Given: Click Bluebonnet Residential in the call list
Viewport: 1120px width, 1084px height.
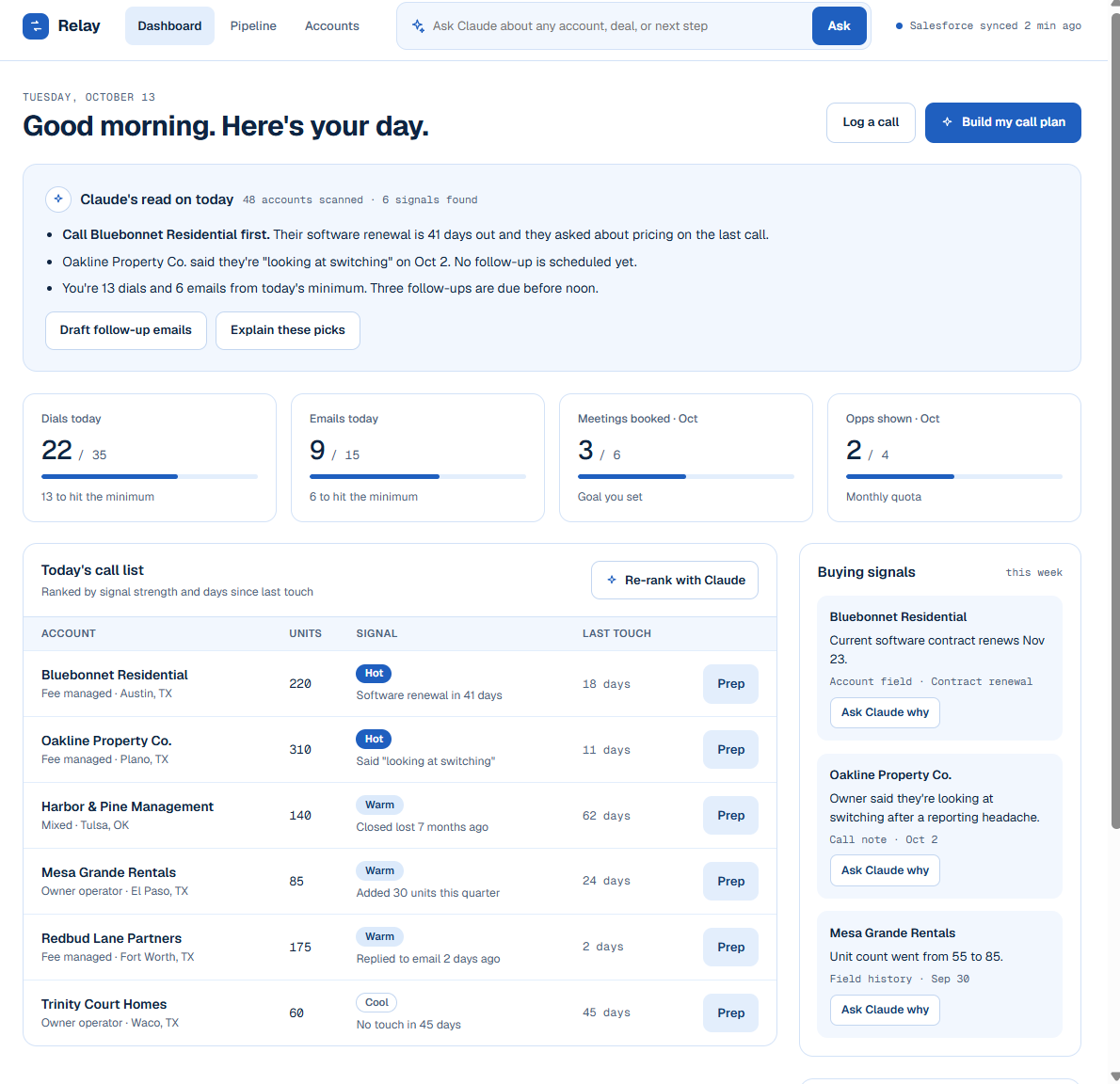Looking at the screenshot, I should (x=114, y=675).
